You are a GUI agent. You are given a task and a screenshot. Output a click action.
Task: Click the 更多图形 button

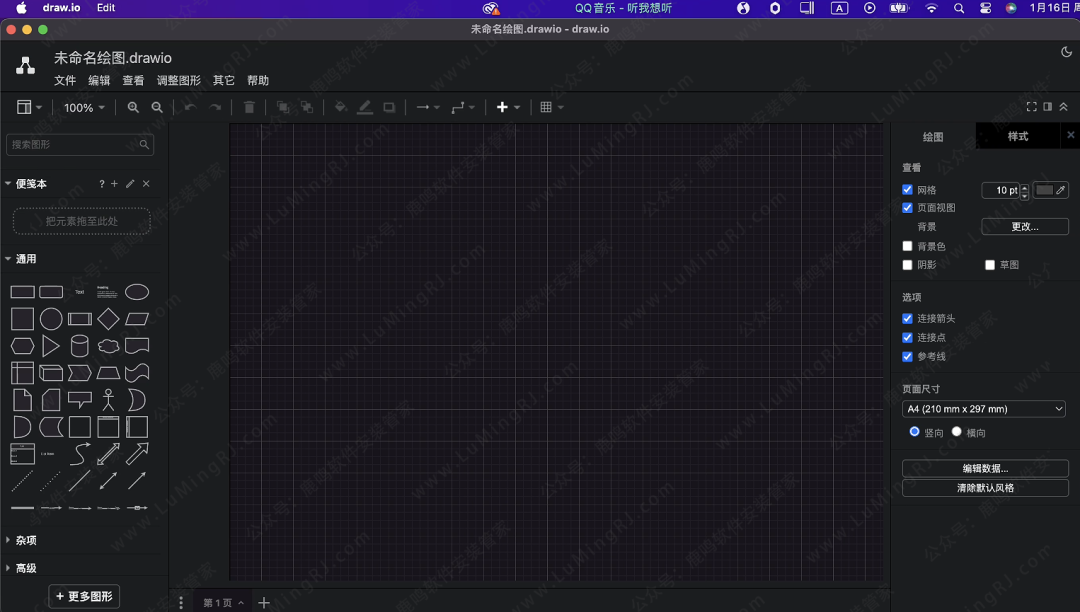(x=84, y=596)
